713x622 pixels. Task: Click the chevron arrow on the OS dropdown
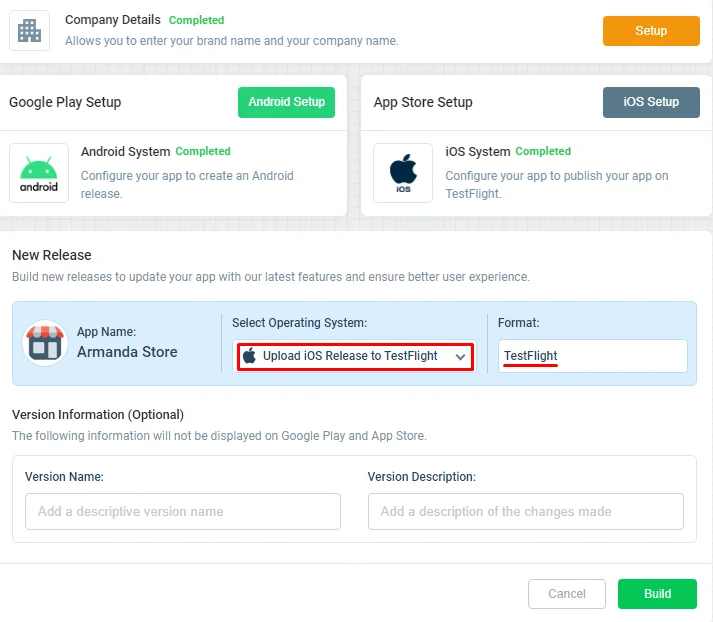(460, 357)
